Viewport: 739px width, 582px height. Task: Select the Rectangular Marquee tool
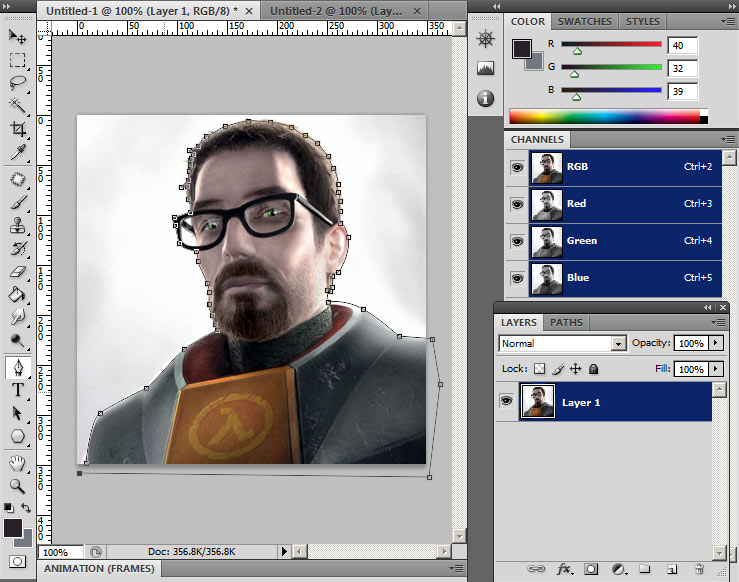tap(17, 60)
